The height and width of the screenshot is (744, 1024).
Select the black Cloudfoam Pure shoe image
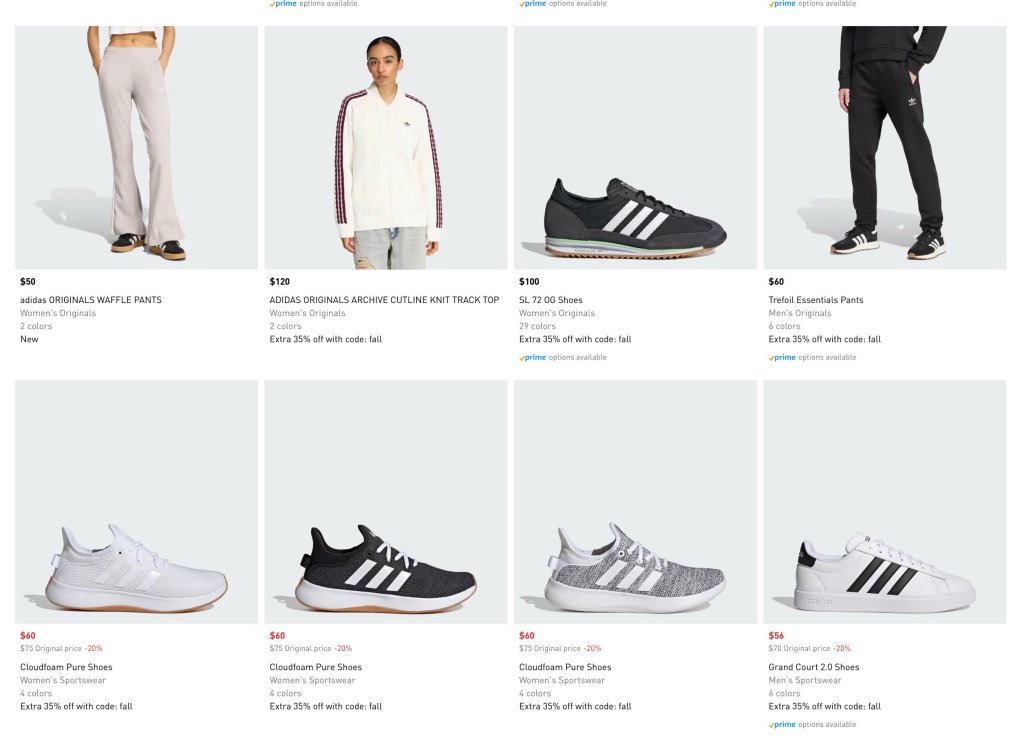[386, 502]
